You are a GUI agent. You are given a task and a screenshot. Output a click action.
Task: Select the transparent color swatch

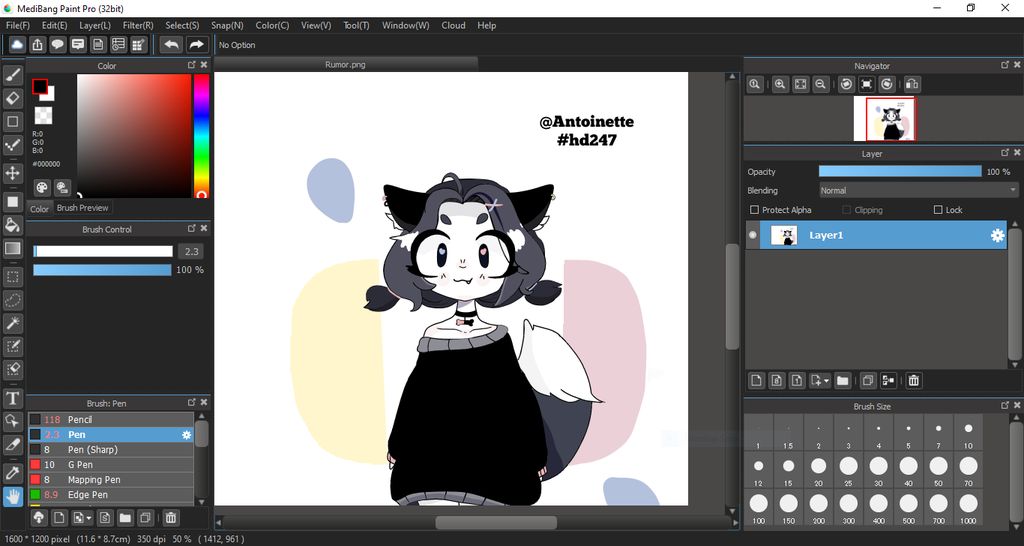coord(43,116)
